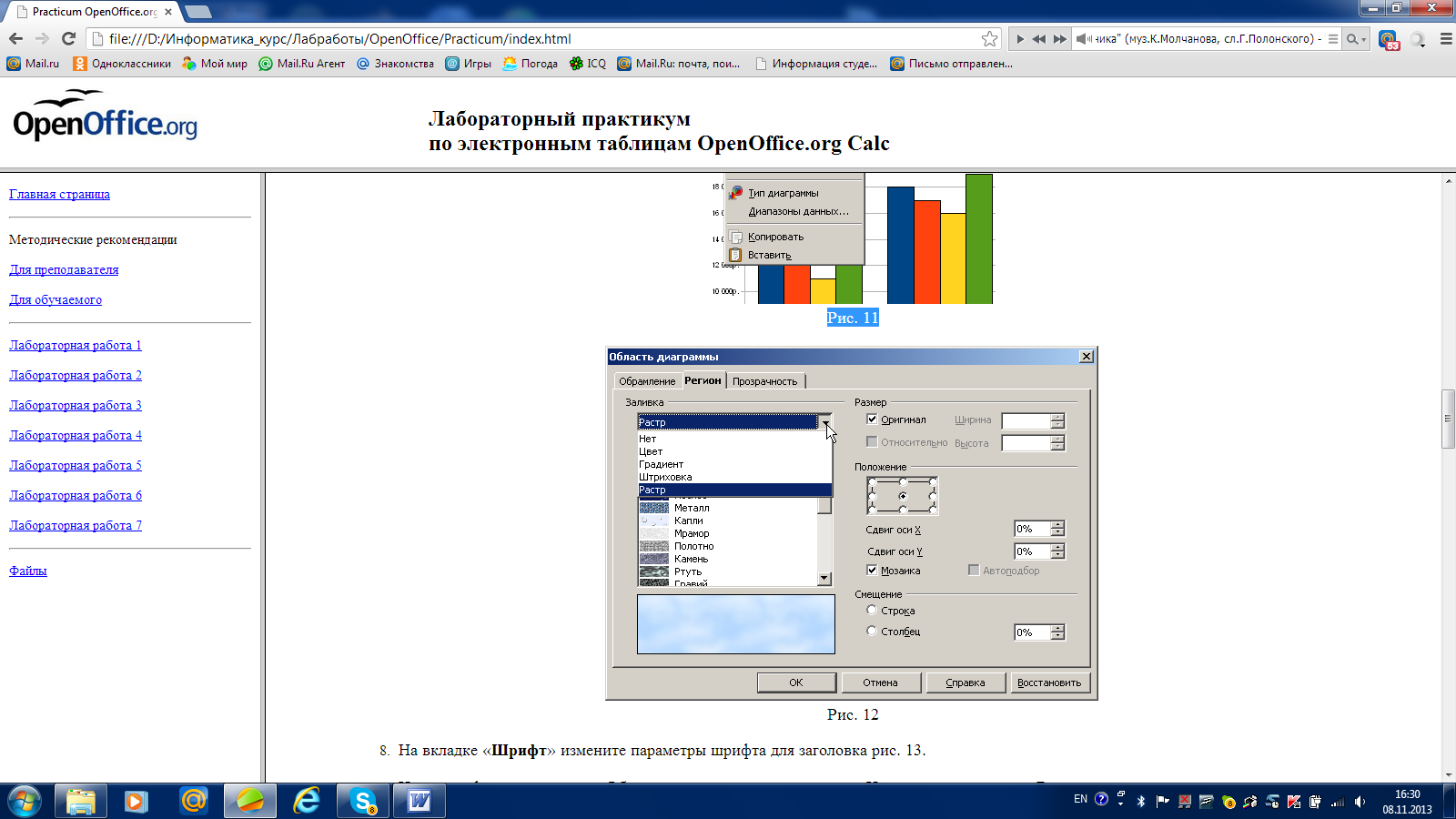This screenshot has width=1456, height=819.
Task: Skip to next track in music player
Action: click(1059, 39)
